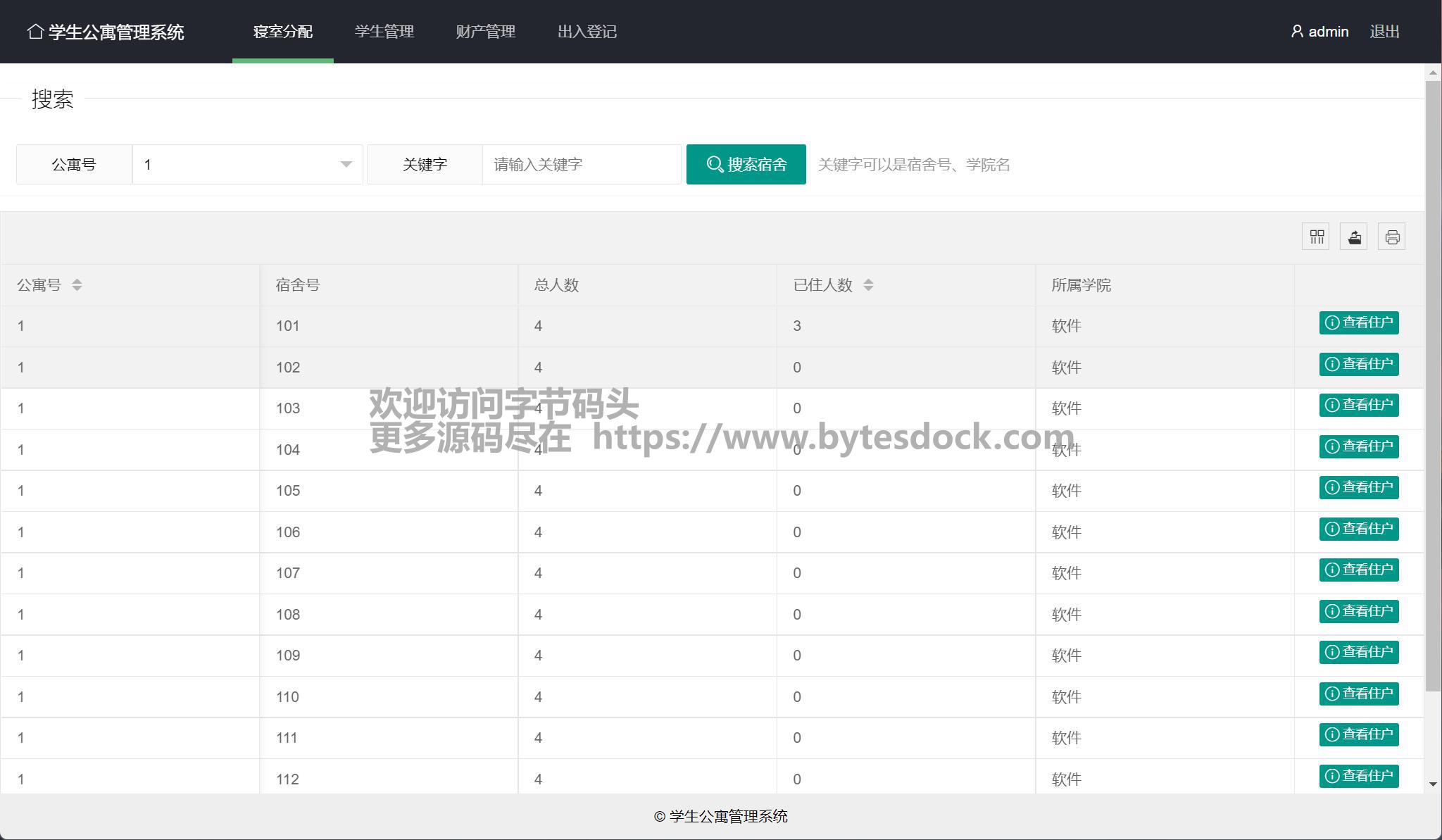
Task: Click the 退出 logout link
Action: click(x=1384, y=32)
